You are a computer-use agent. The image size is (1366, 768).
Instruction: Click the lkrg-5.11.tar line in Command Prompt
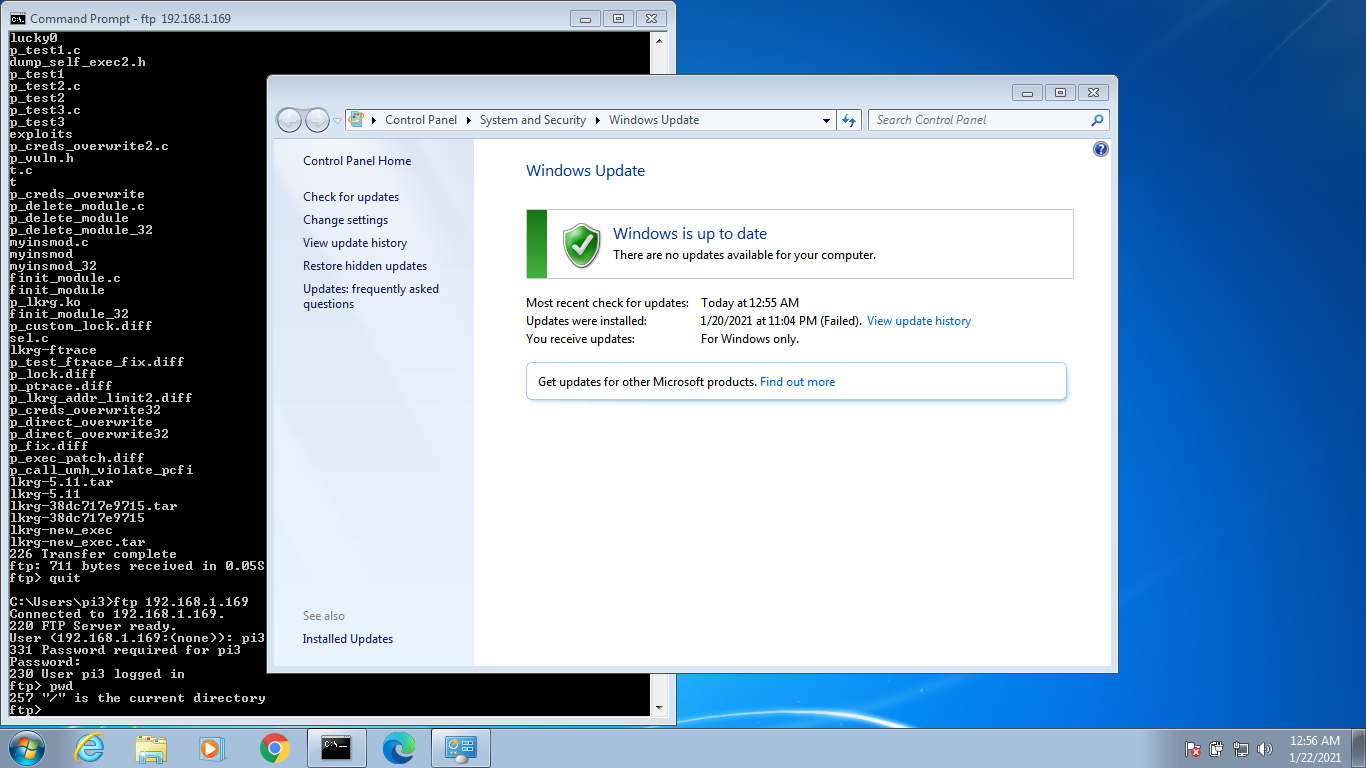(61, 482)
